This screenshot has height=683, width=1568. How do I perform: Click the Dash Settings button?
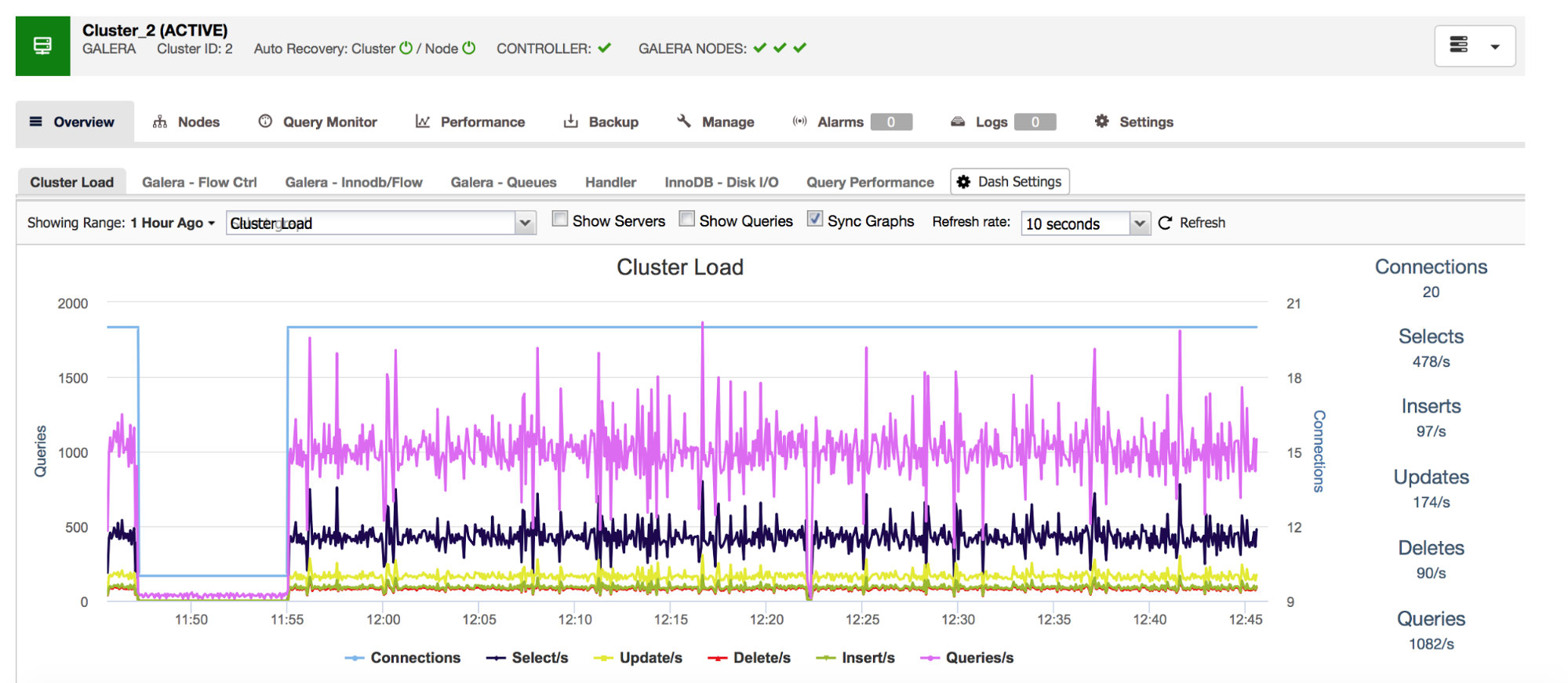pos(1010,181)
